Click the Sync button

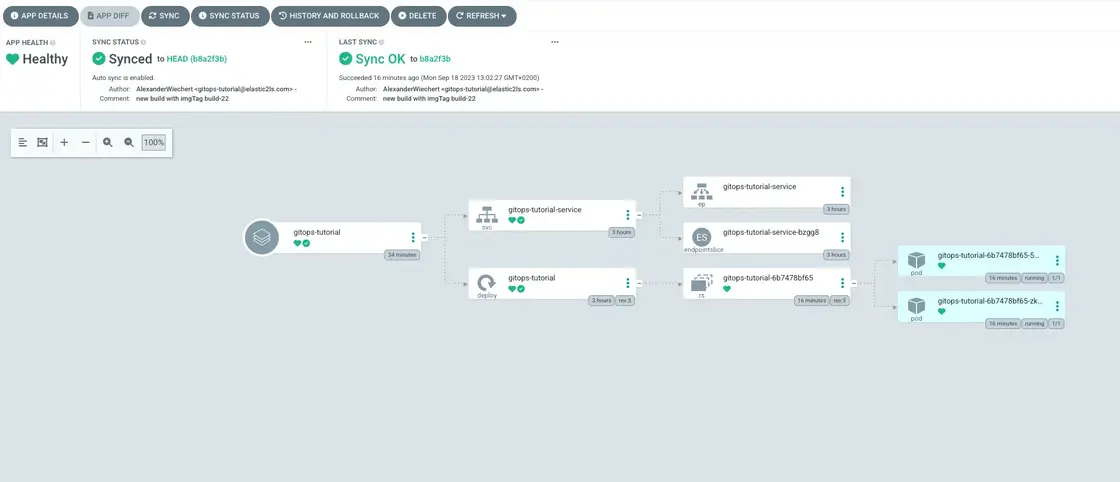tap(163, 16)
